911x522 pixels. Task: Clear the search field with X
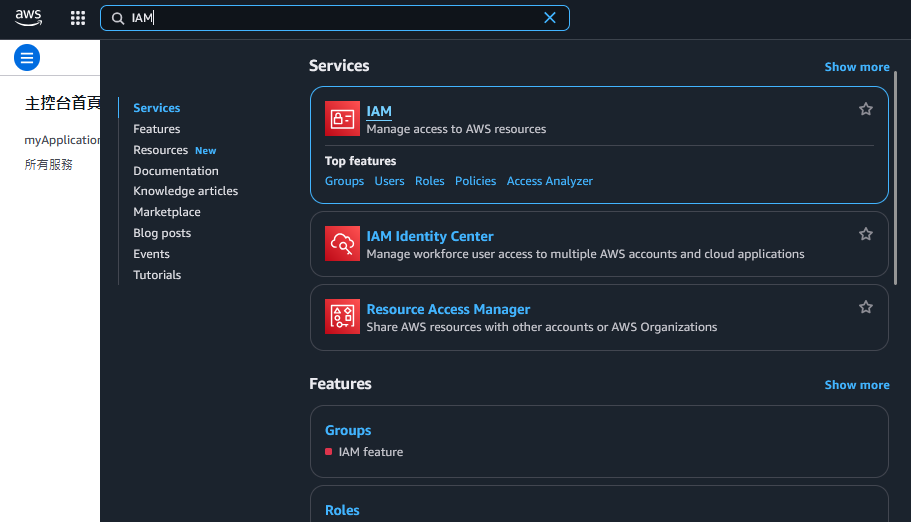coord(550,18)
